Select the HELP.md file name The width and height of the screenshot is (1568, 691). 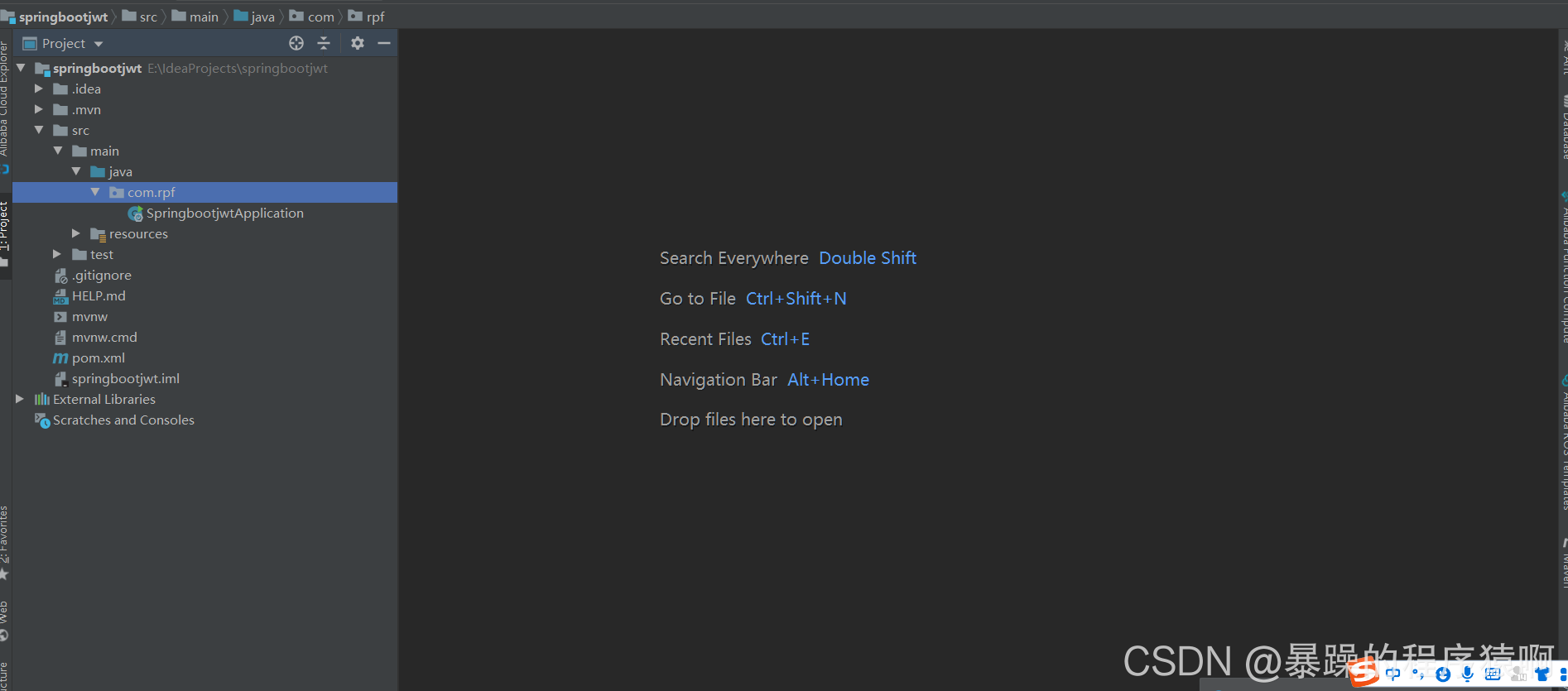(99, 295)
